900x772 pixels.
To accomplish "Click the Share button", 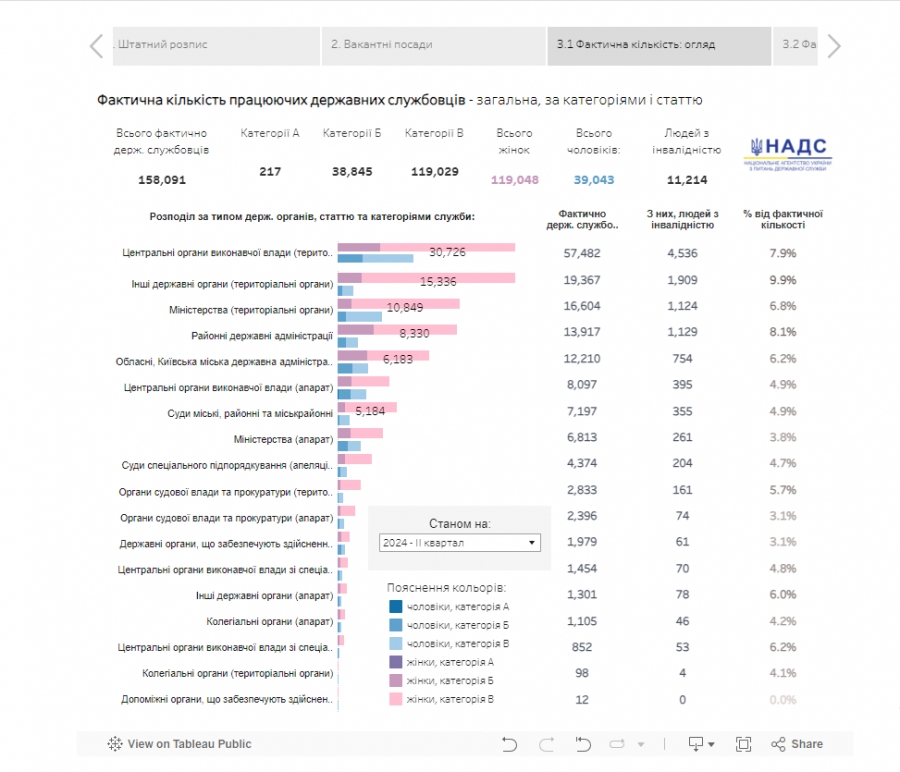I will pos(797,744).
